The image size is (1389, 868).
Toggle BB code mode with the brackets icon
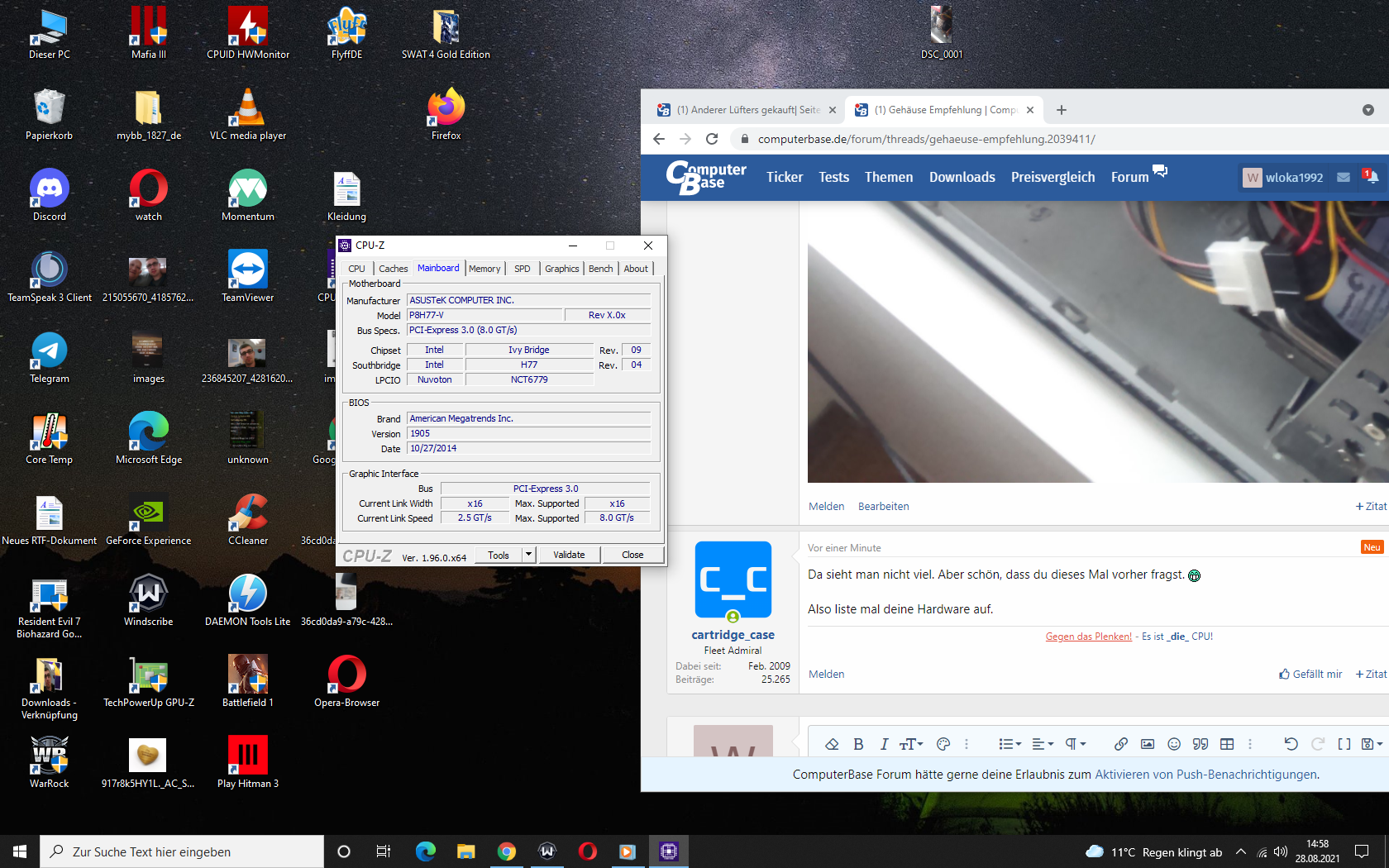pyautogui.click(x=1344, y=744)
